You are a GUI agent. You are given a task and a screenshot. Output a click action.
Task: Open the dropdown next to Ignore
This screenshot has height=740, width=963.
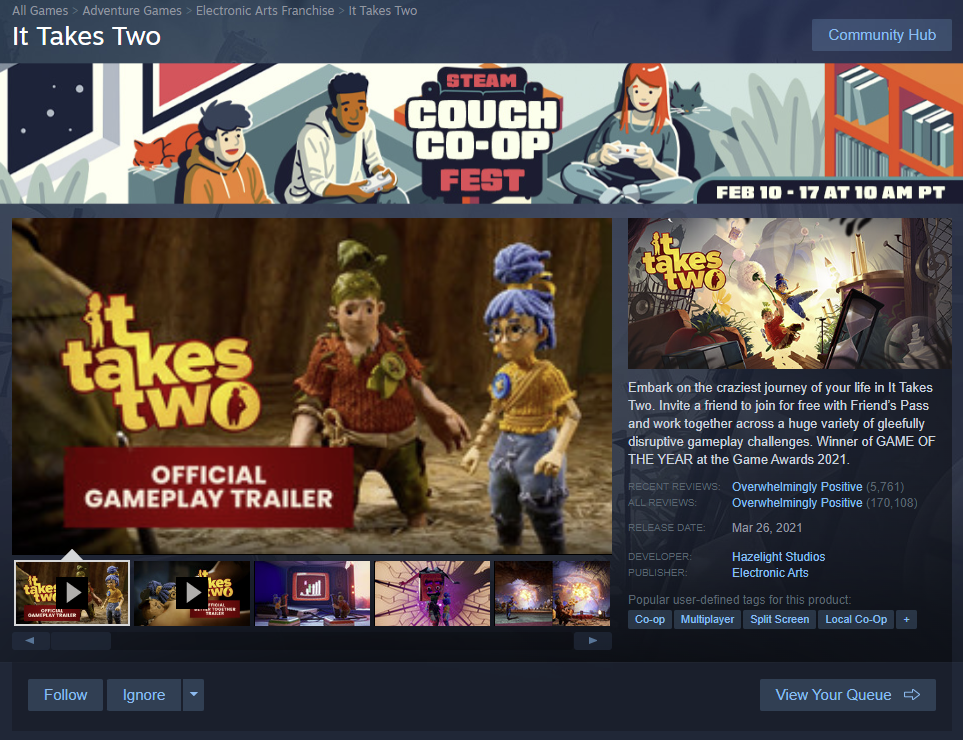pos(193,694)
